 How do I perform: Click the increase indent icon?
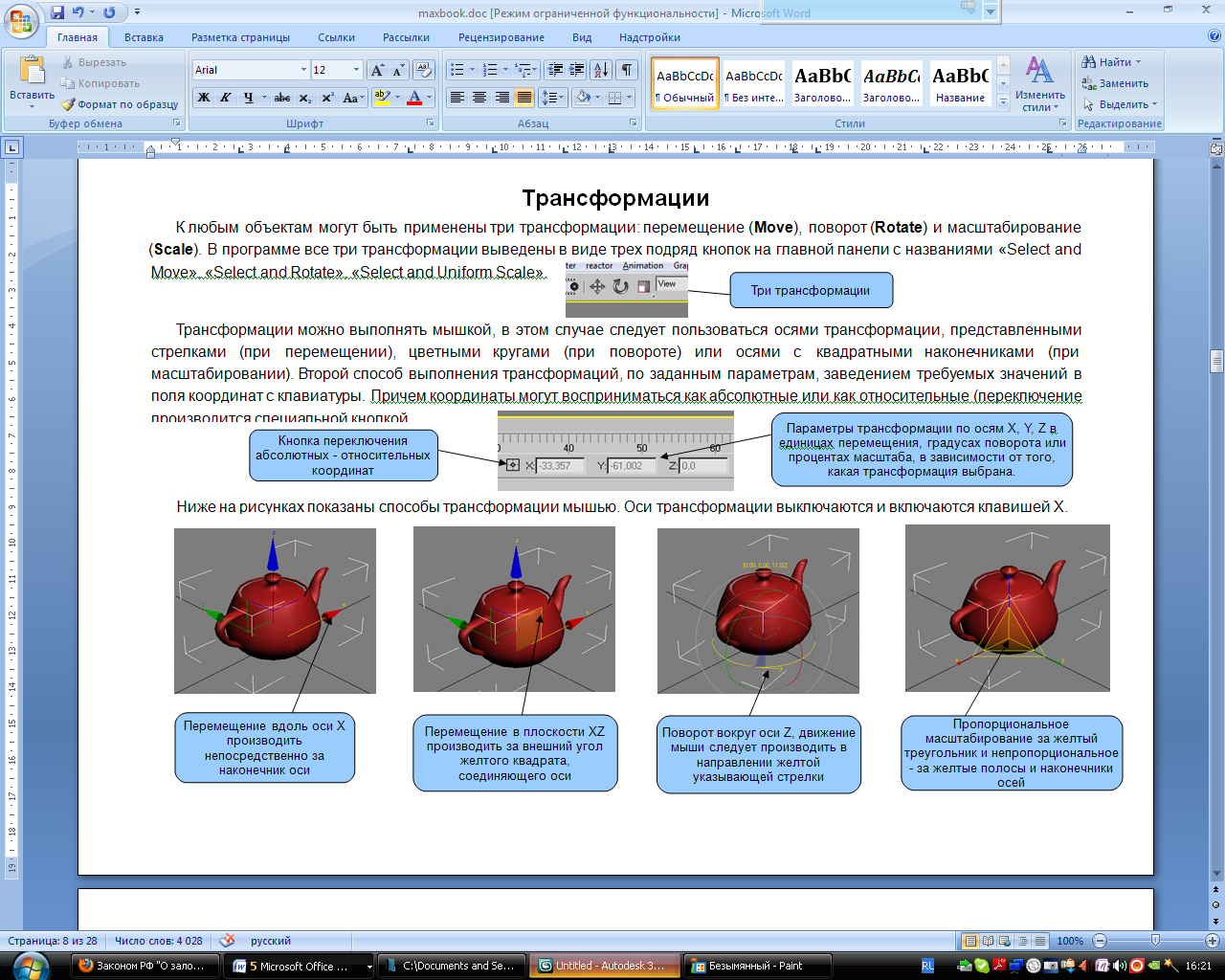tap(576, 70)
